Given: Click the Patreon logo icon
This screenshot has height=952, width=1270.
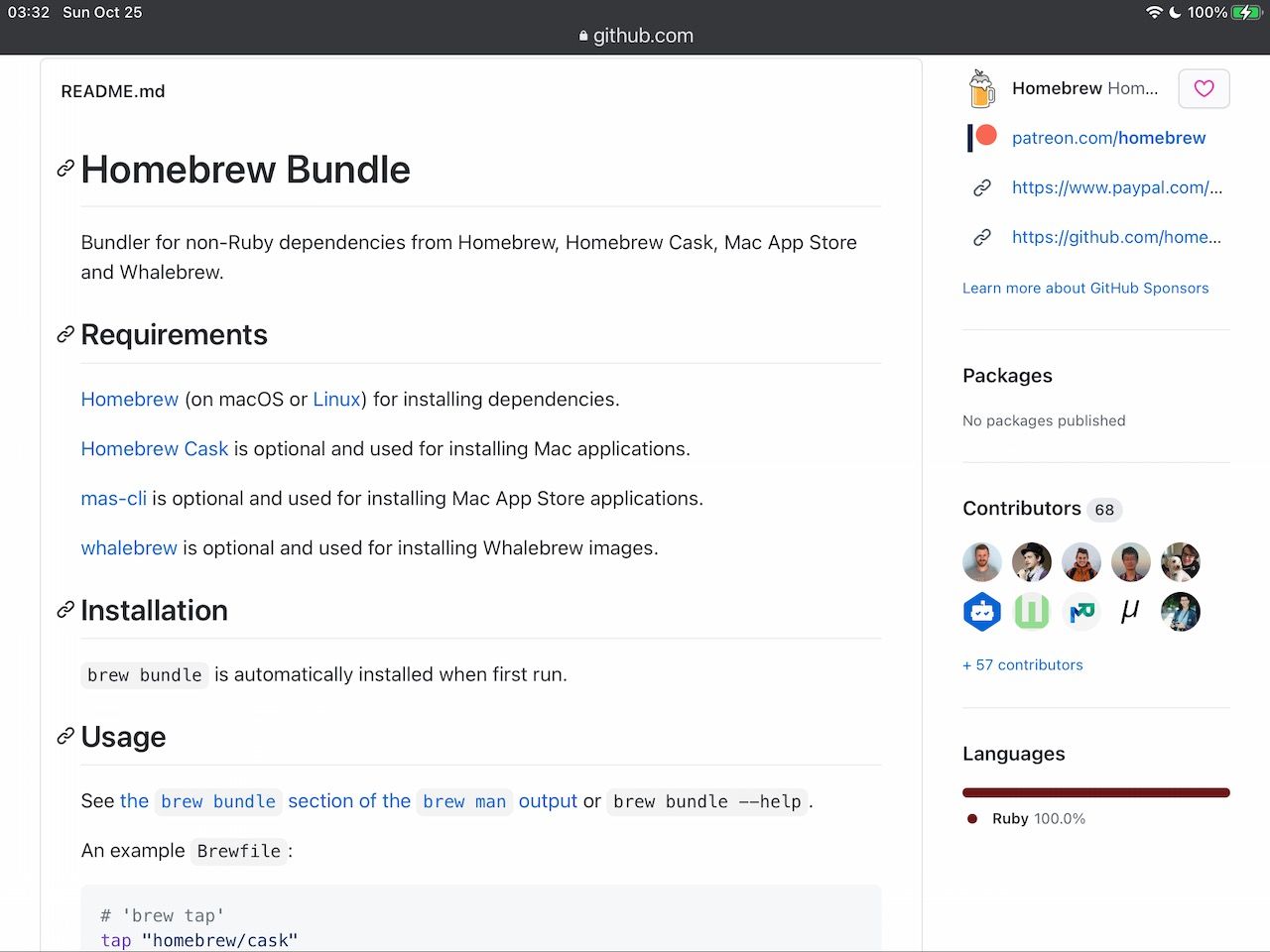Looking at the screenshot, I should point(981,138).
